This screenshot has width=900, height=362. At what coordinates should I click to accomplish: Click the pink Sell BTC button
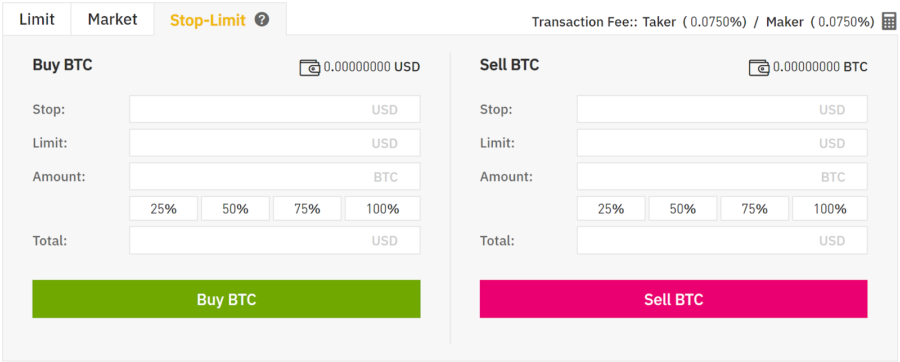673,299
